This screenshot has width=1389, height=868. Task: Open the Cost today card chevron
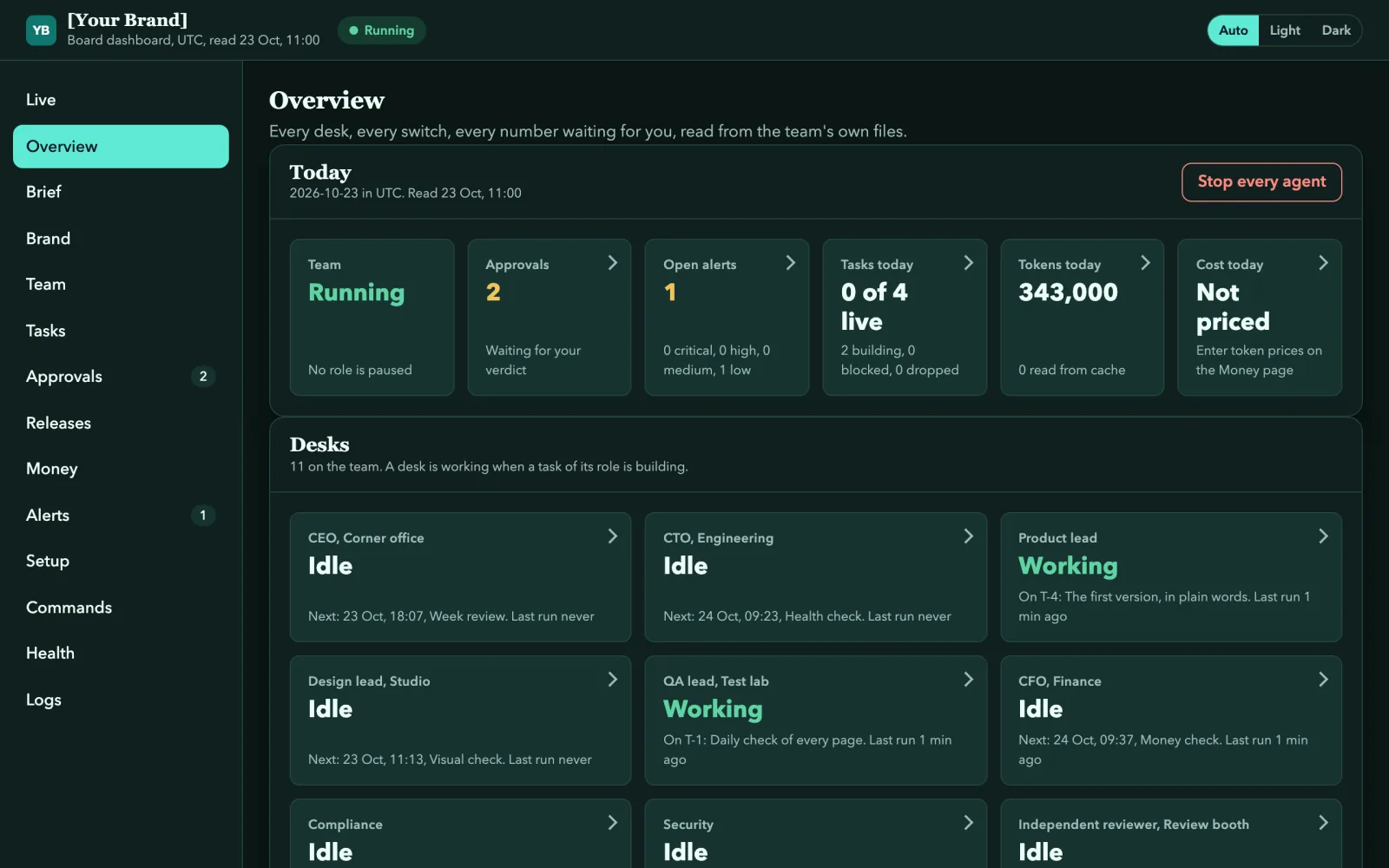(x=1323, y=263)
